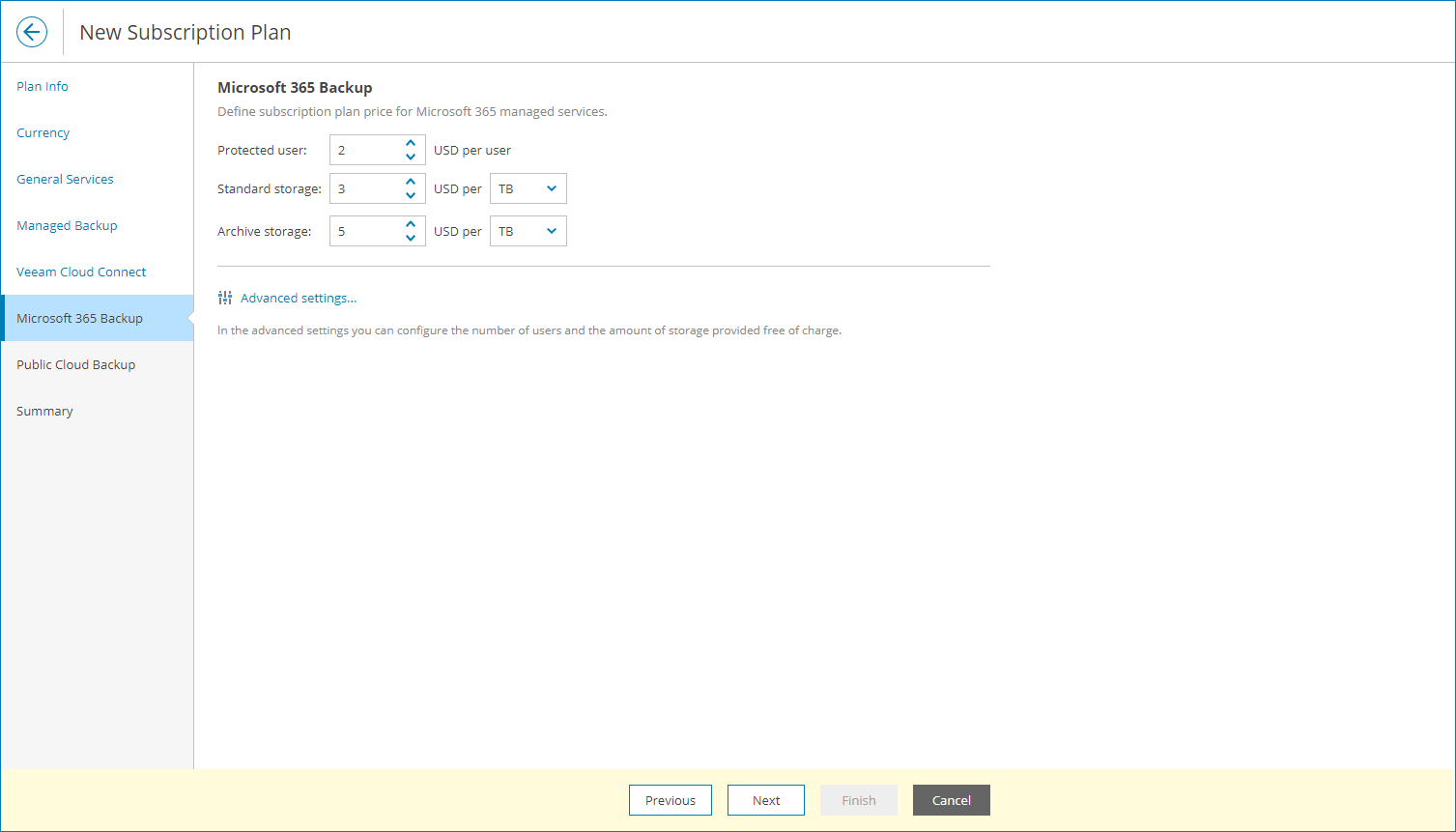Screen dimensions: 1456x832
Task: Click the 'USD per user' label
Action: tap(472, 150)
